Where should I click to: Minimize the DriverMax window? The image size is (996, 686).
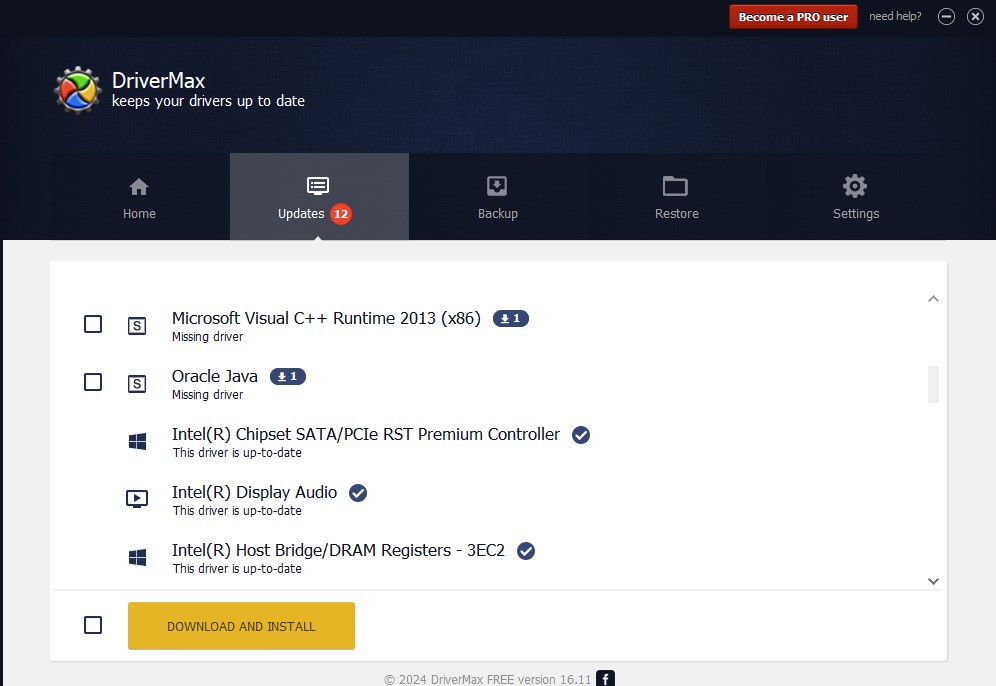pos(946,17)
